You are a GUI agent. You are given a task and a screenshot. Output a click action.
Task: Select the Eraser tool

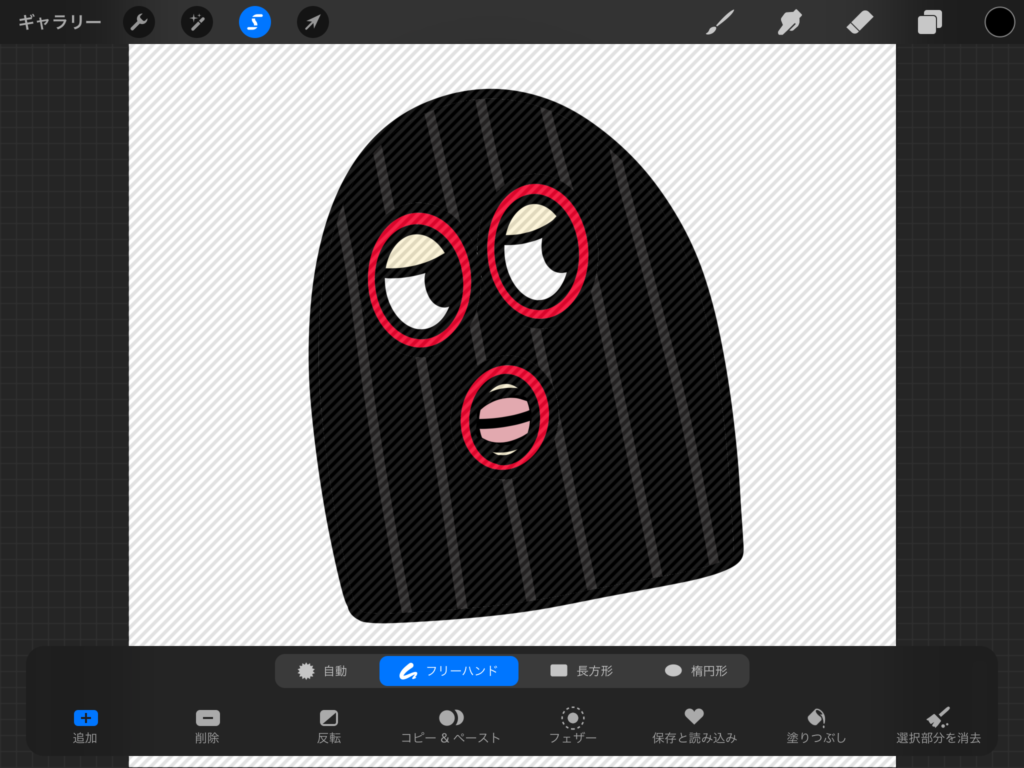(x=859, y=22)
